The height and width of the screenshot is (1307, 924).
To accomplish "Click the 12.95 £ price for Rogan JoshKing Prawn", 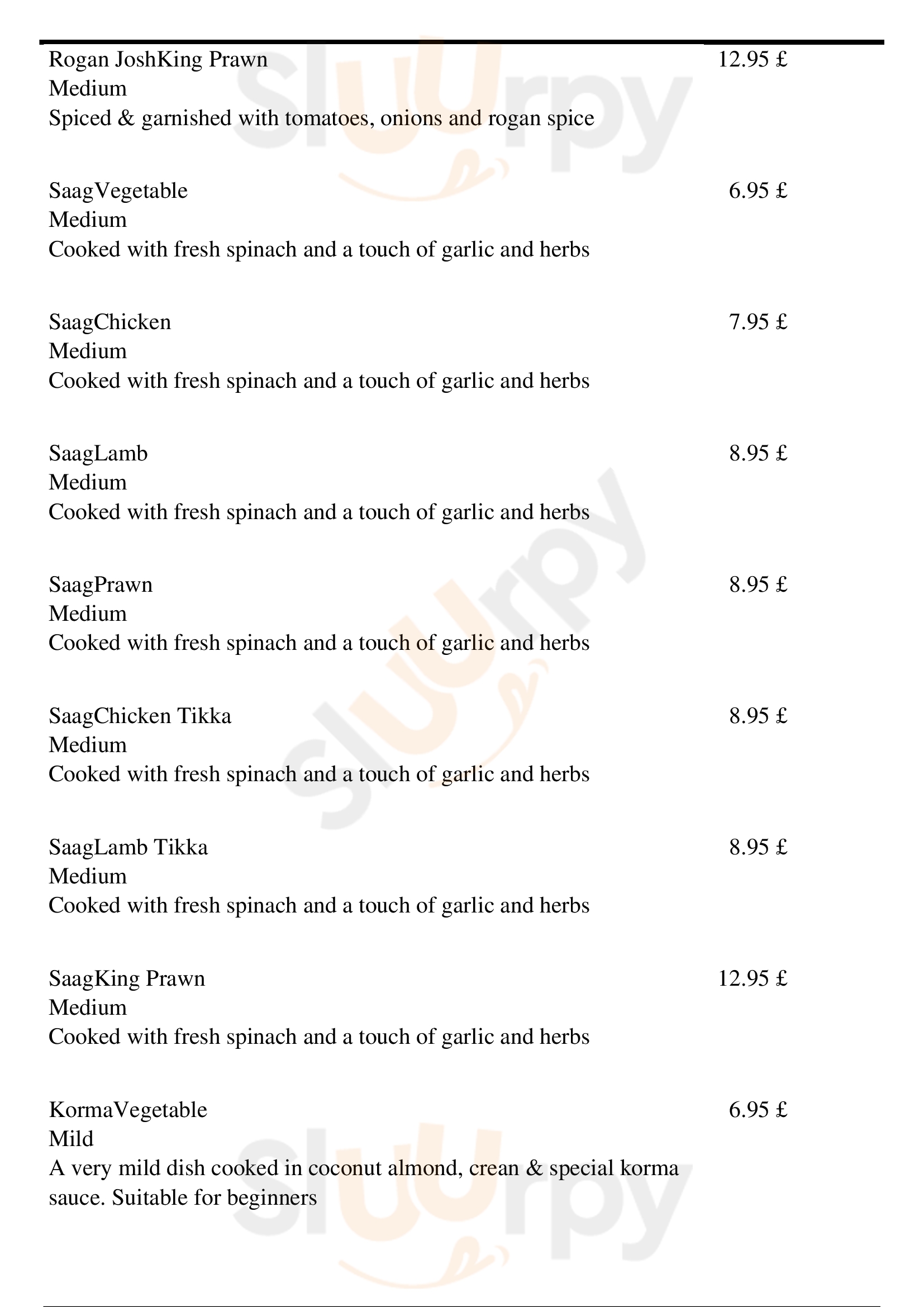I will point(752,59).
